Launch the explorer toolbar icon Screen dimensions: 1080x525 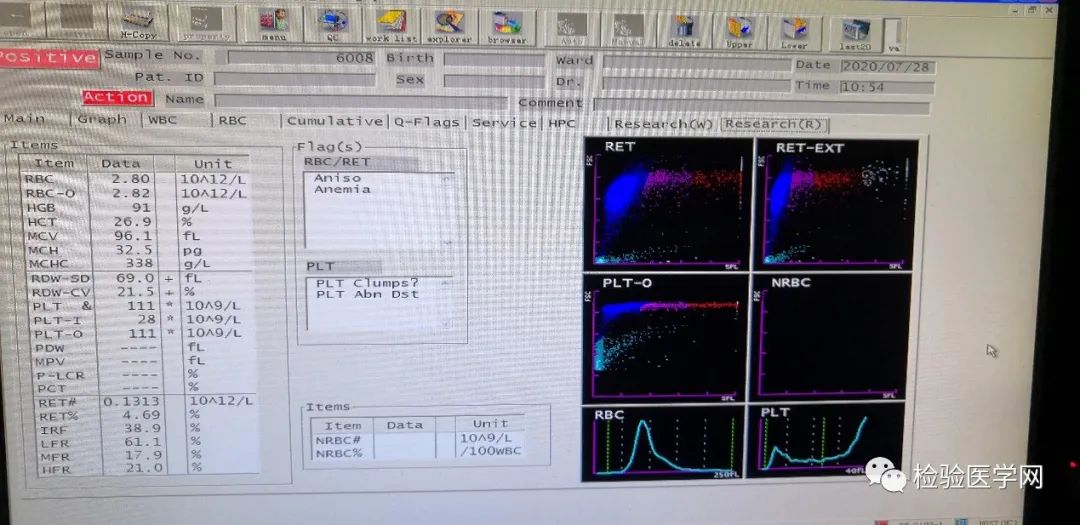click(x=448, y=27)
